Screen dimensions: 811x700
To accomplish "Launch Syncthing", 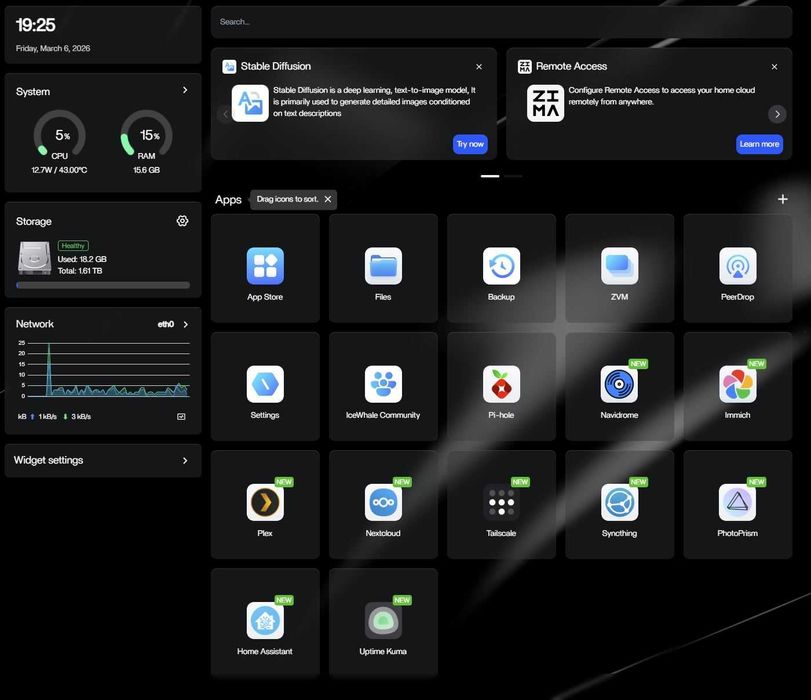I will [619, 504].
